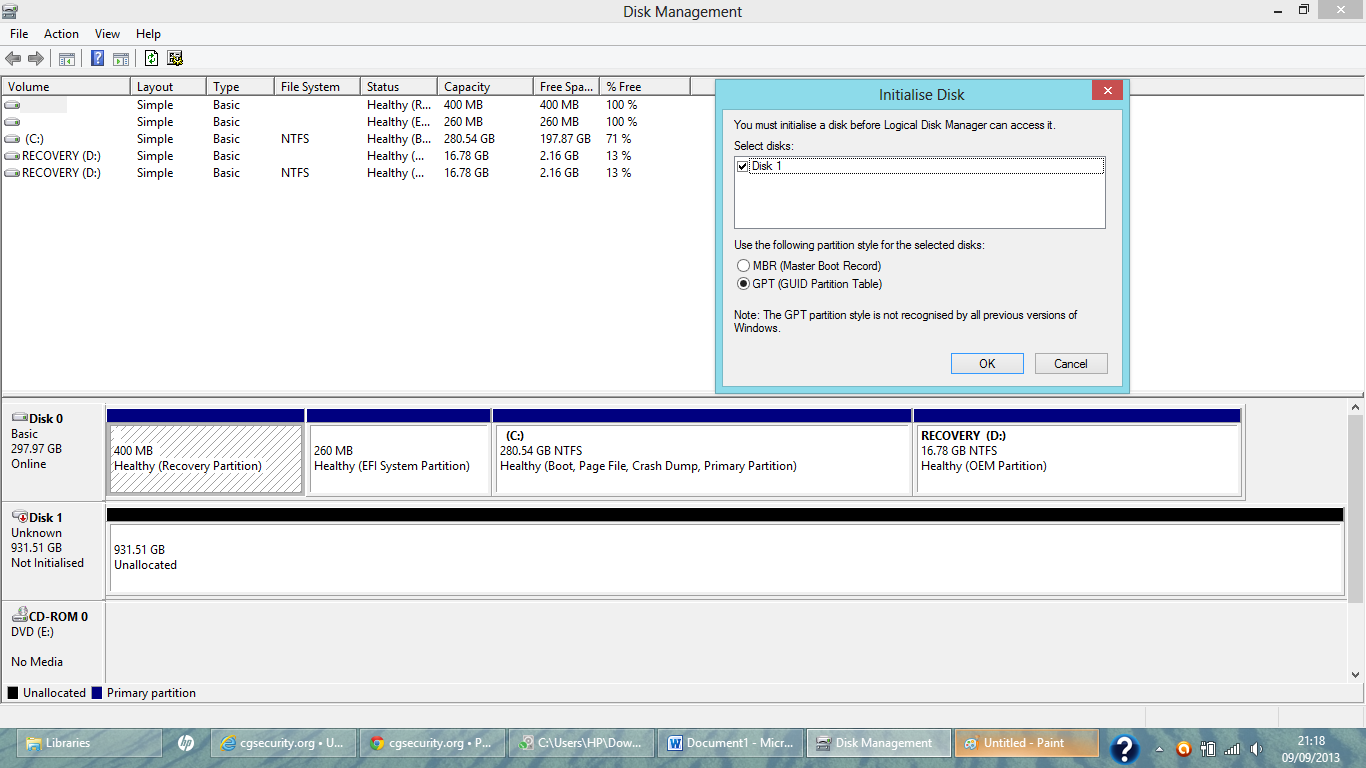The image size is (1366, 768).
Task: Open the C:\Users\HP\Dow... taskbar window
Action: click(580, 743)
